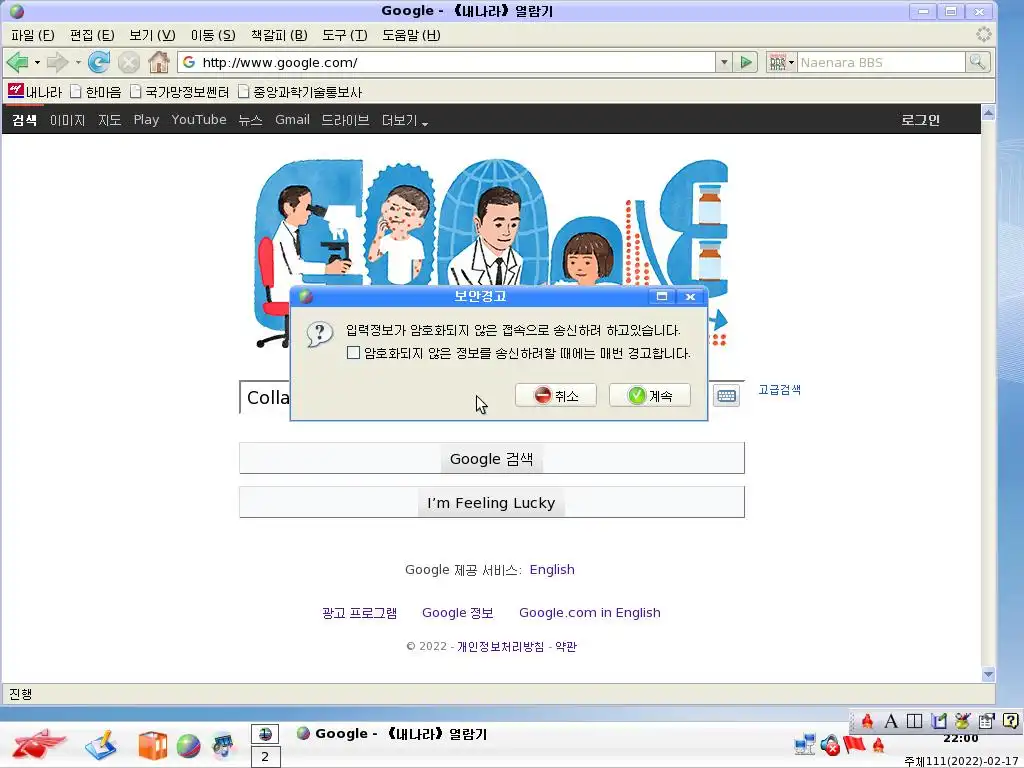The height and width of the screenshot is (768, 1024).
Task: Open the 내나라 bookmark
Action: pyautogui.click(x=35, y=91)
